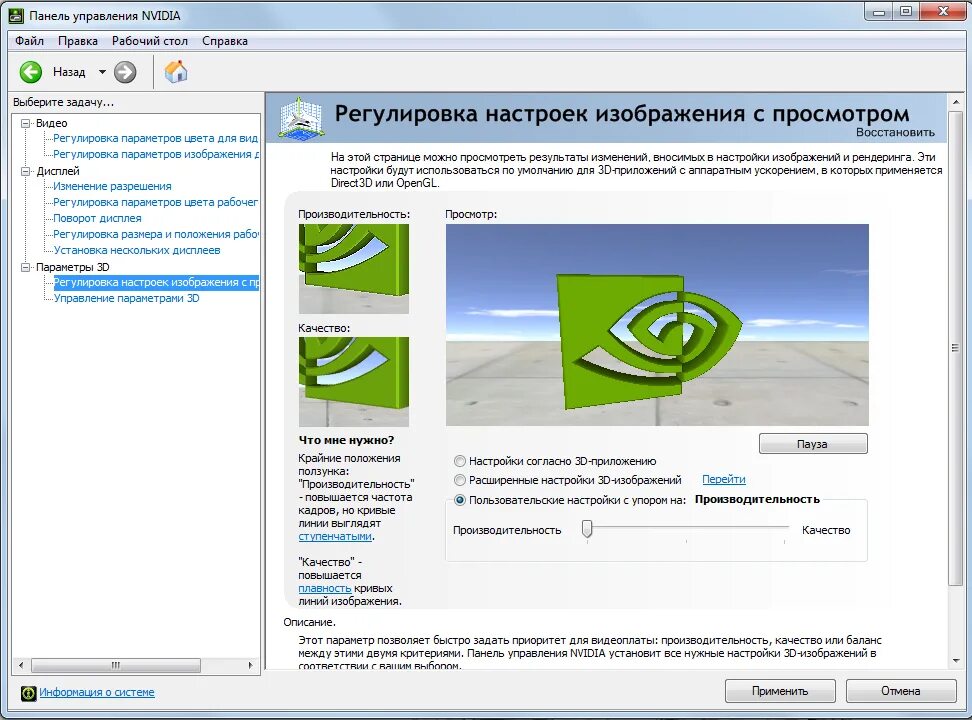Open Изменение разрешения tree item
The height and width of the screenshot is (720, 972).
pyautogui.click(x=112, y=186)
